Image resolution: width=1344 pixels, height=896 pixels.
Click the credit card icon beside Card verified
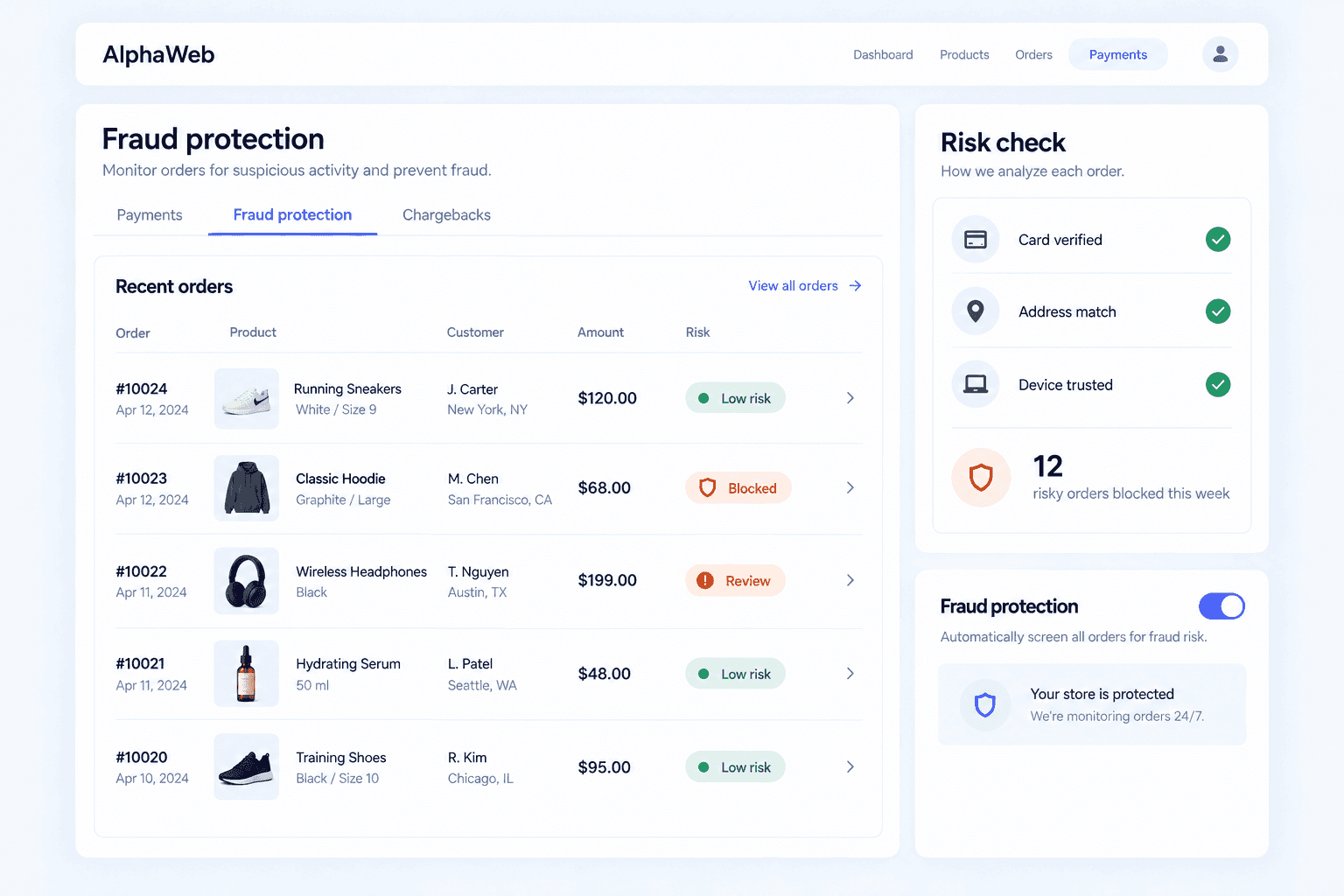coord(976,239)
